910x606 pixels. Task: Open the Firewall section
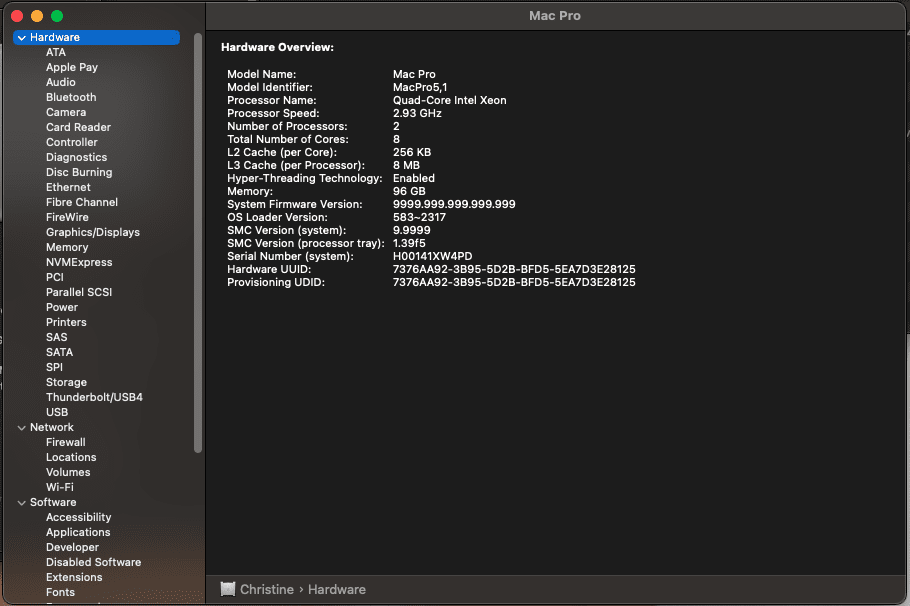click(x=66, y=442)
